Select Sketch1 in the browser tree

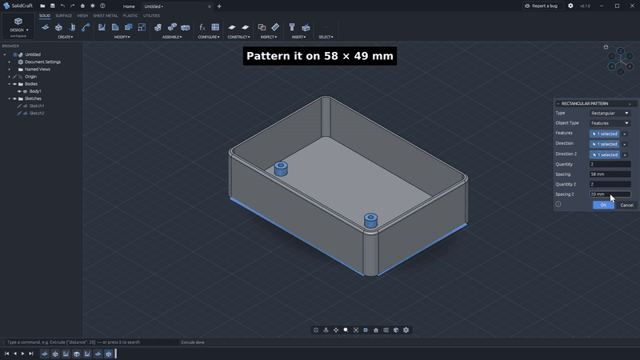(x=37, y=106)
